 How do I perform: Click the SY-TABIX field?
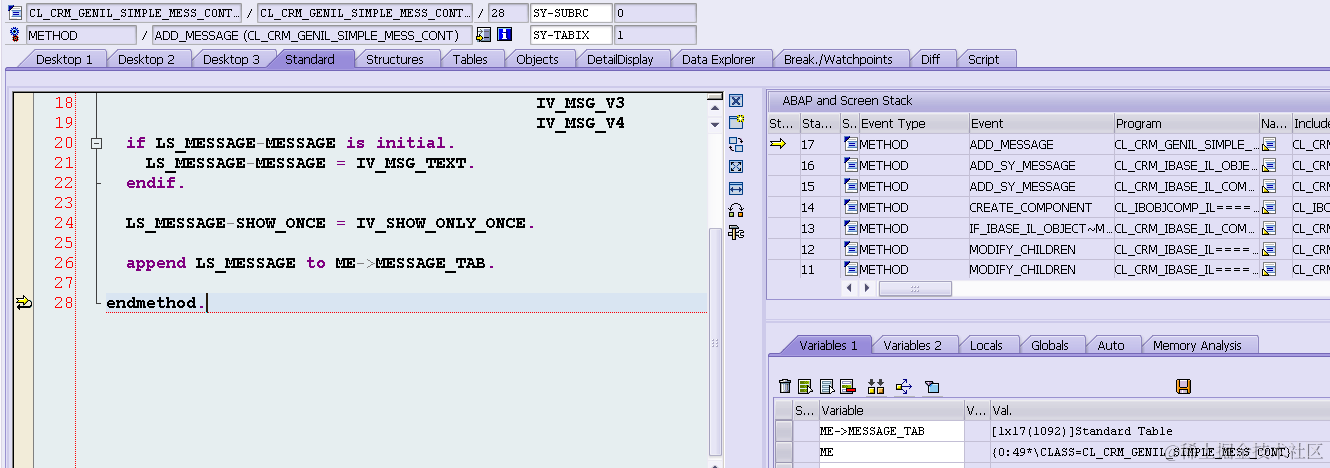570,35
